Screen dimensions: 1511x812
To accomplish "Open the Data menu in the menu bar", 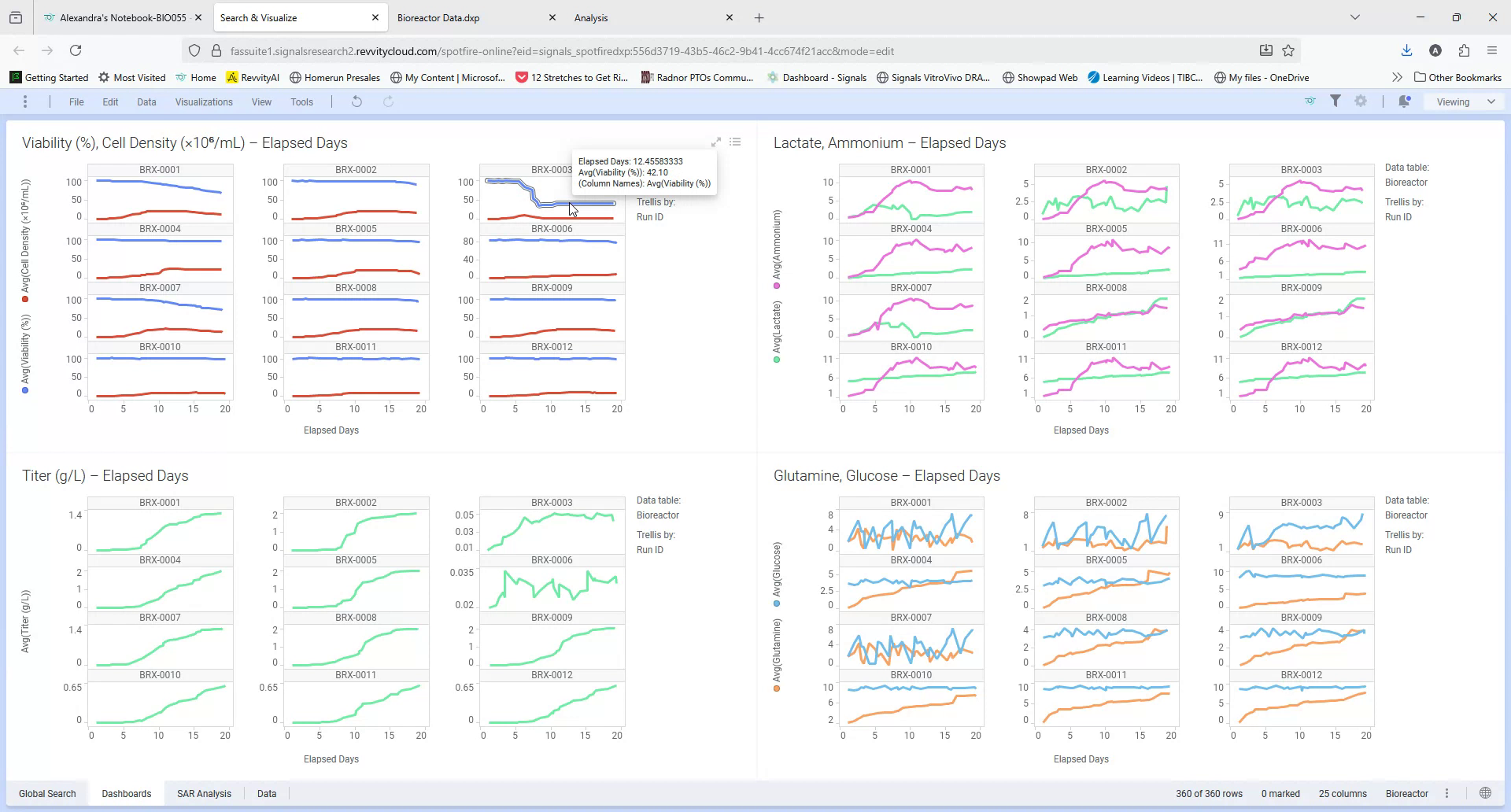I will (x=146, y=102).
